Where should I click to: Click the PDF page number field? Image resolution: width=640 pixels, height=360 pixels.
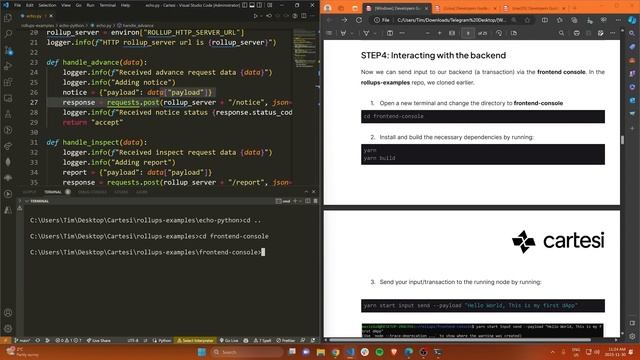(468, 33)
